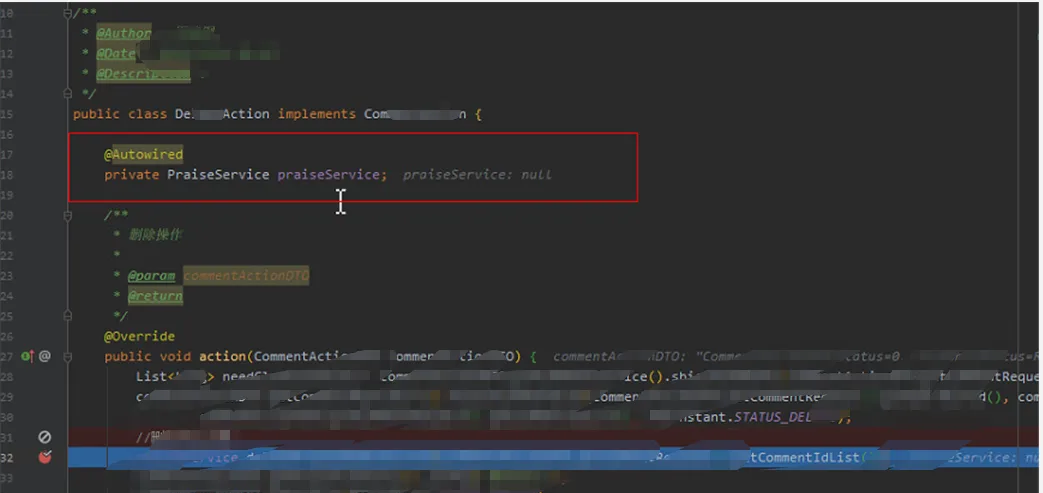Click line number 33 in the gutter
This screenshot has height=493, width=1043.
7,478
